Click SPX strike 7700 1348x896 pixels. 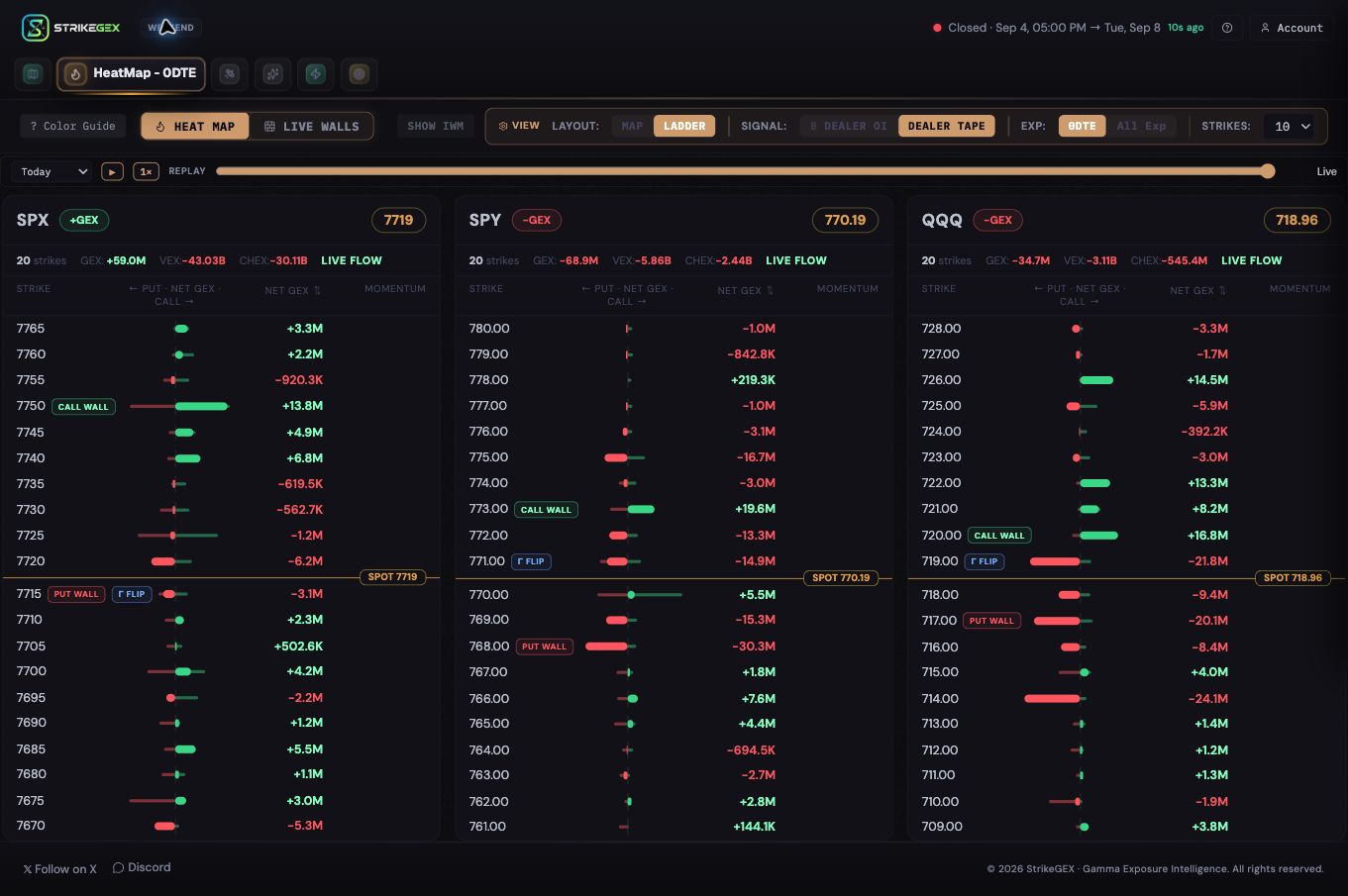click(x=32, y=671)
